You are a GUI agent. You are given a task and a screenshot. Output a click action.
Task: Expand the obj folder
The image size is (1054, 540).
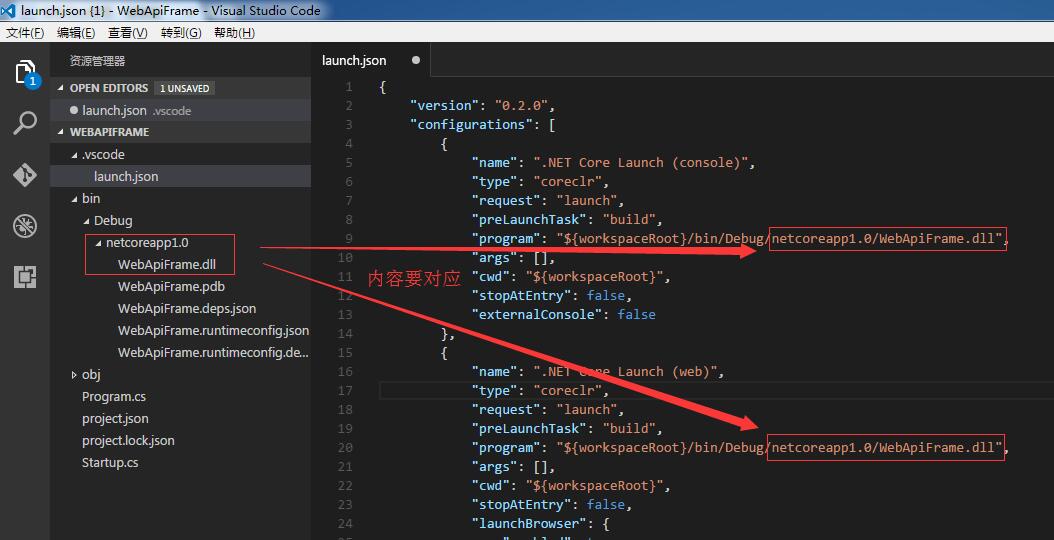tap(74, 375)
